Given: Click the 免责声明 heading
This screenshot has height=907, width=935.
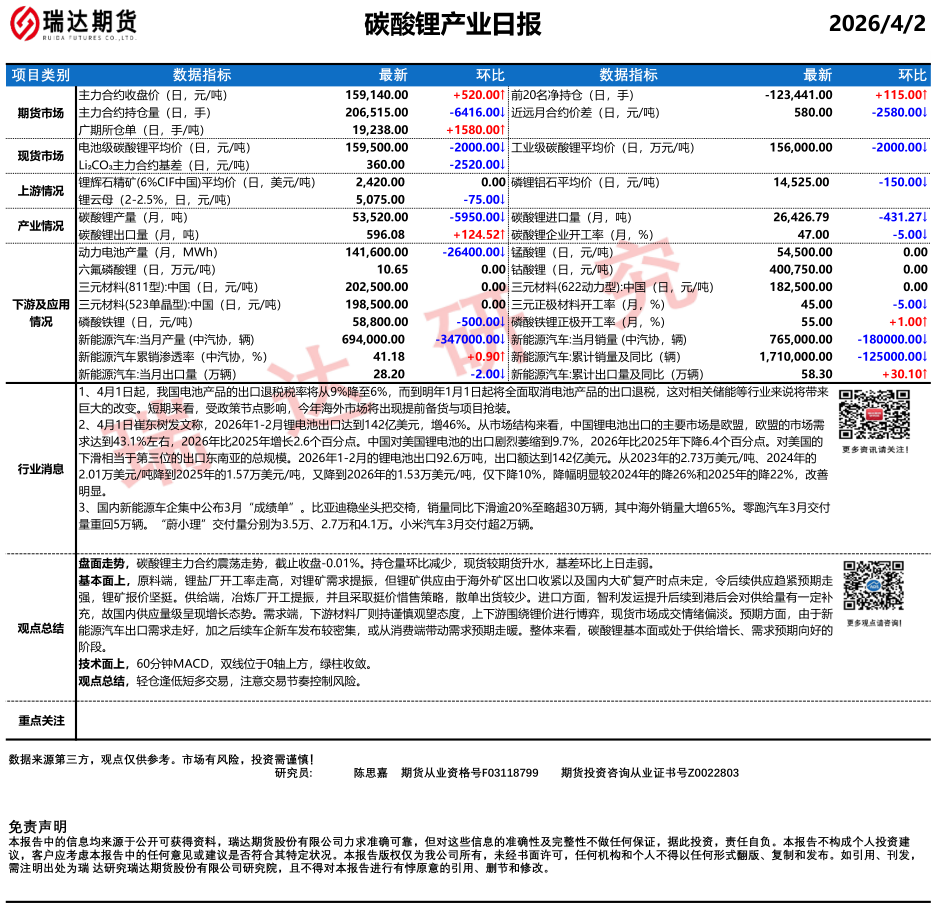Looking at the screenshot, I should coord(38,826).
